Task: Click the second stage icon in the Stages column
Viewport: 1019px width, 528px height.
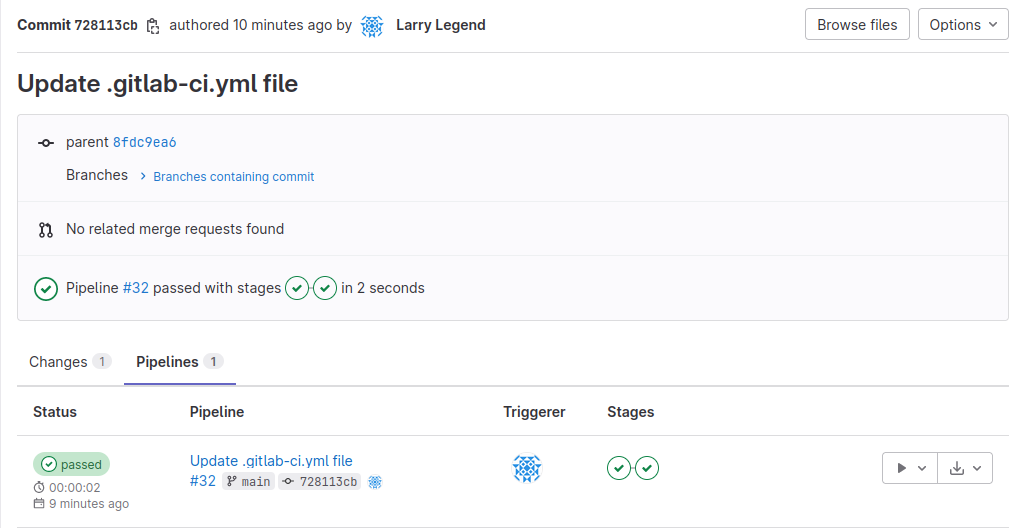Action: pos(647,468)
